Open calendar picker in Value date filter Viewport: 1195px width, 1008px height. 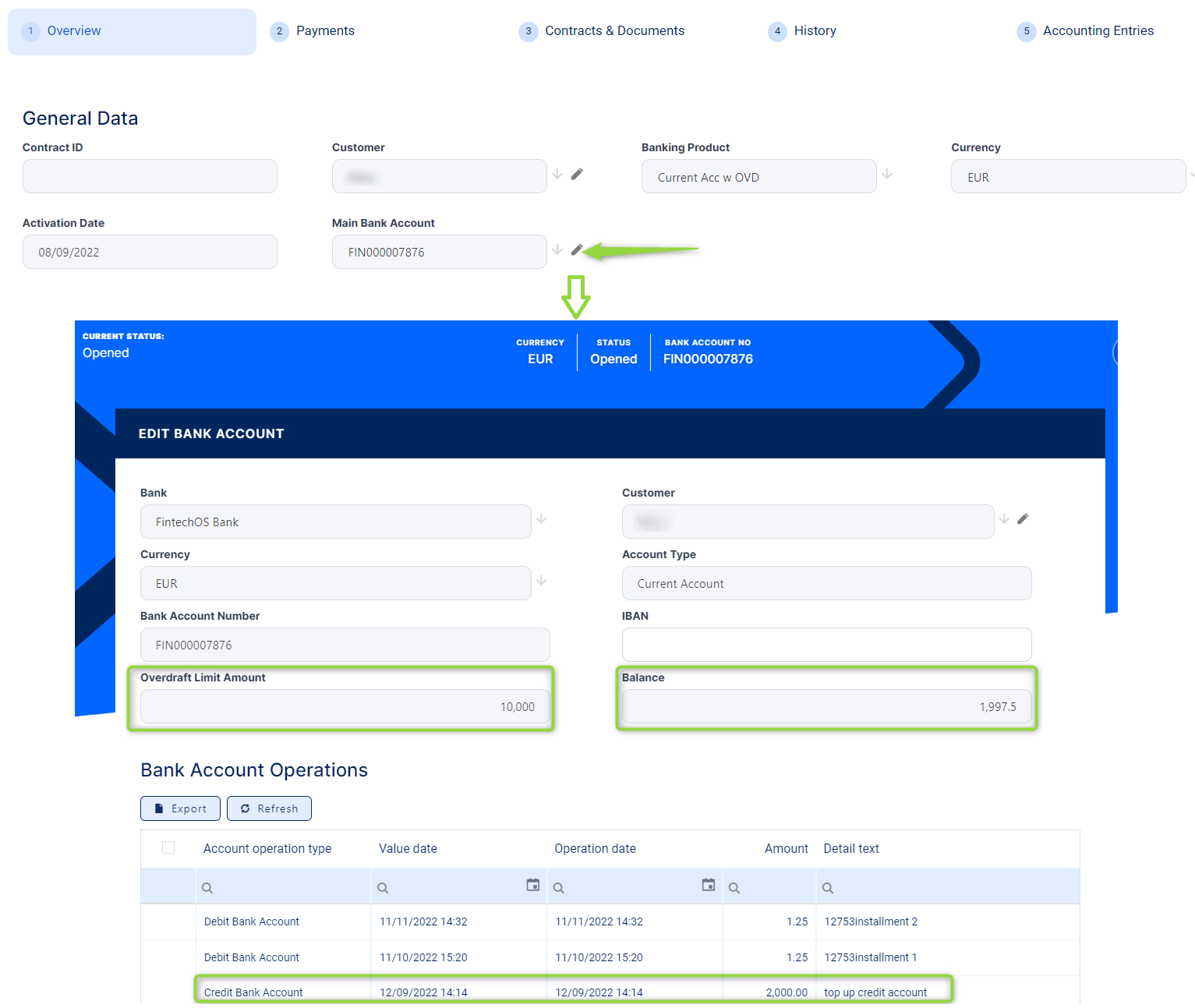point(533,885)
